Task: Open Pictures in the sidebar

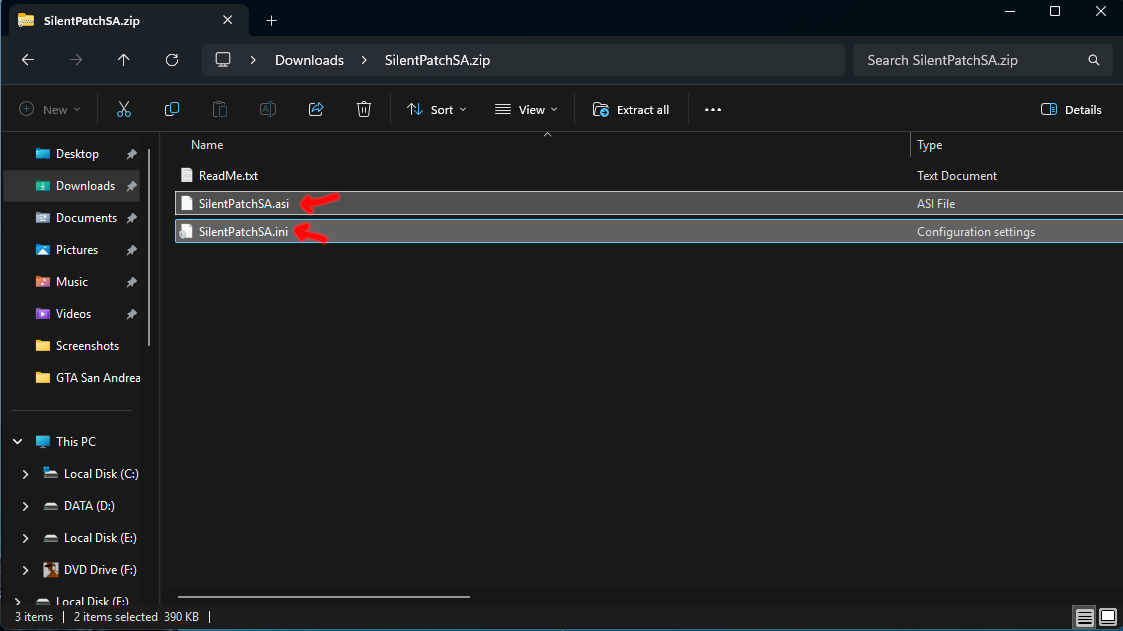Action: click(77, 250)
